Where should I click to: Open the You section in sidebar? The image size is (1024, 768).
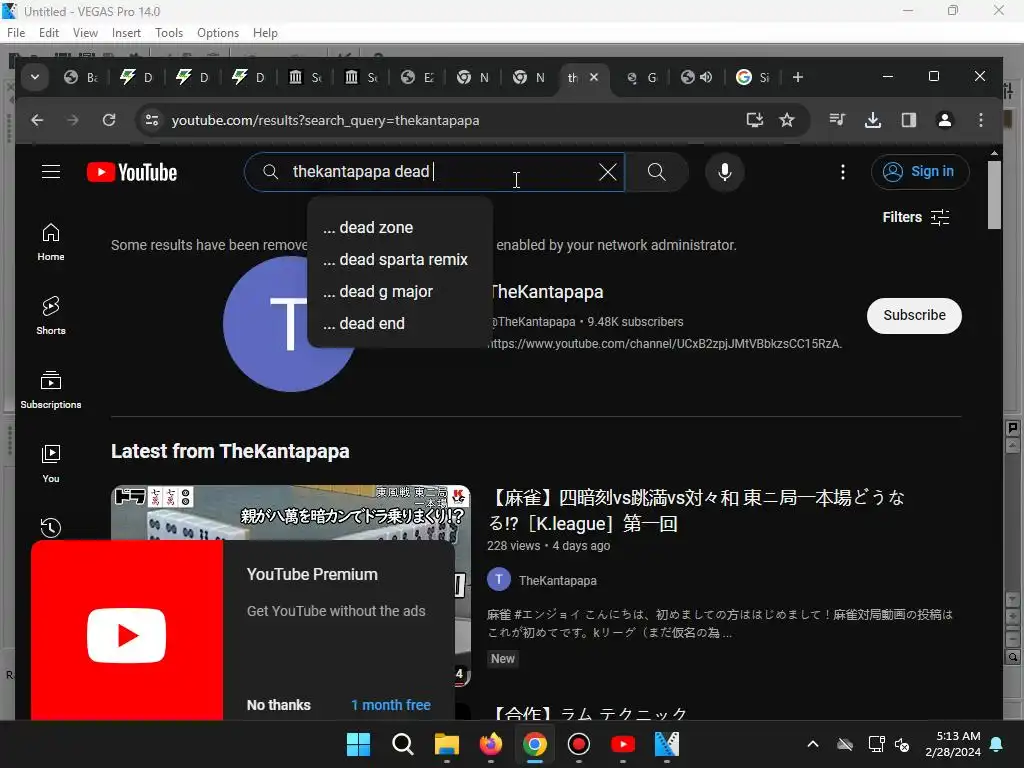pos(51,464)
